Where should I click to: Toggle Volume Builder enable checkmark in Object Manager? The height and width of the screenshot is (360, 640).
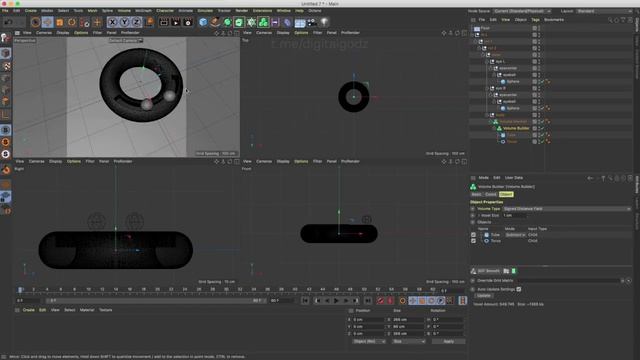pyautogui.click(x=543, y=128)
